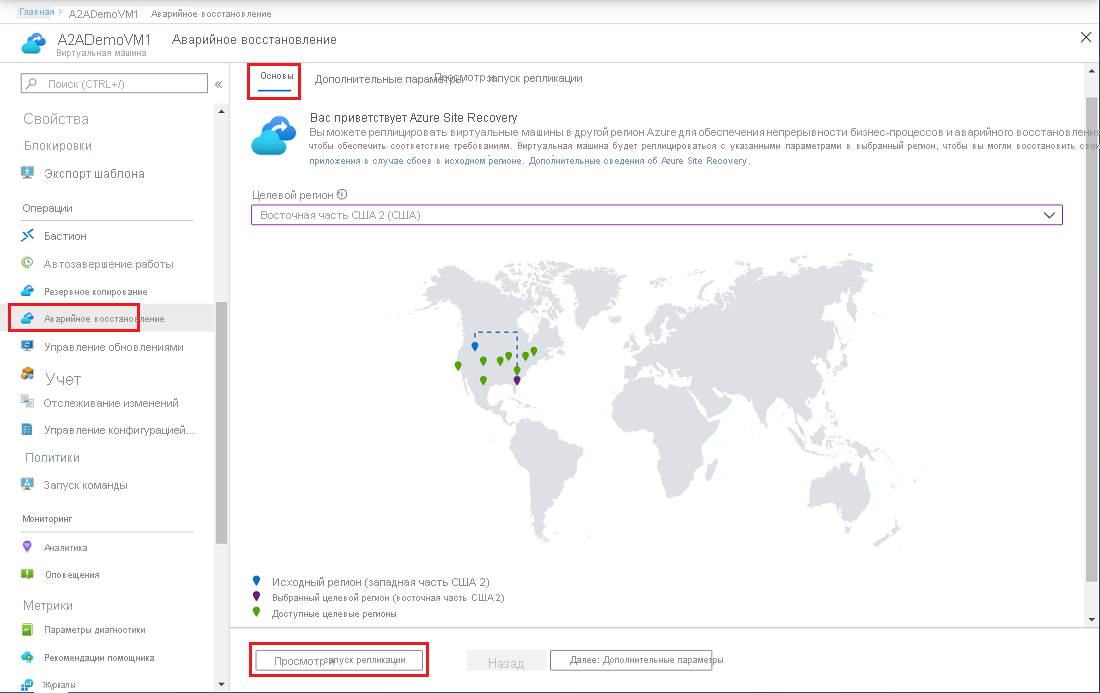
Task: Click the green pin on the US west coast
Action: point(458,365)
